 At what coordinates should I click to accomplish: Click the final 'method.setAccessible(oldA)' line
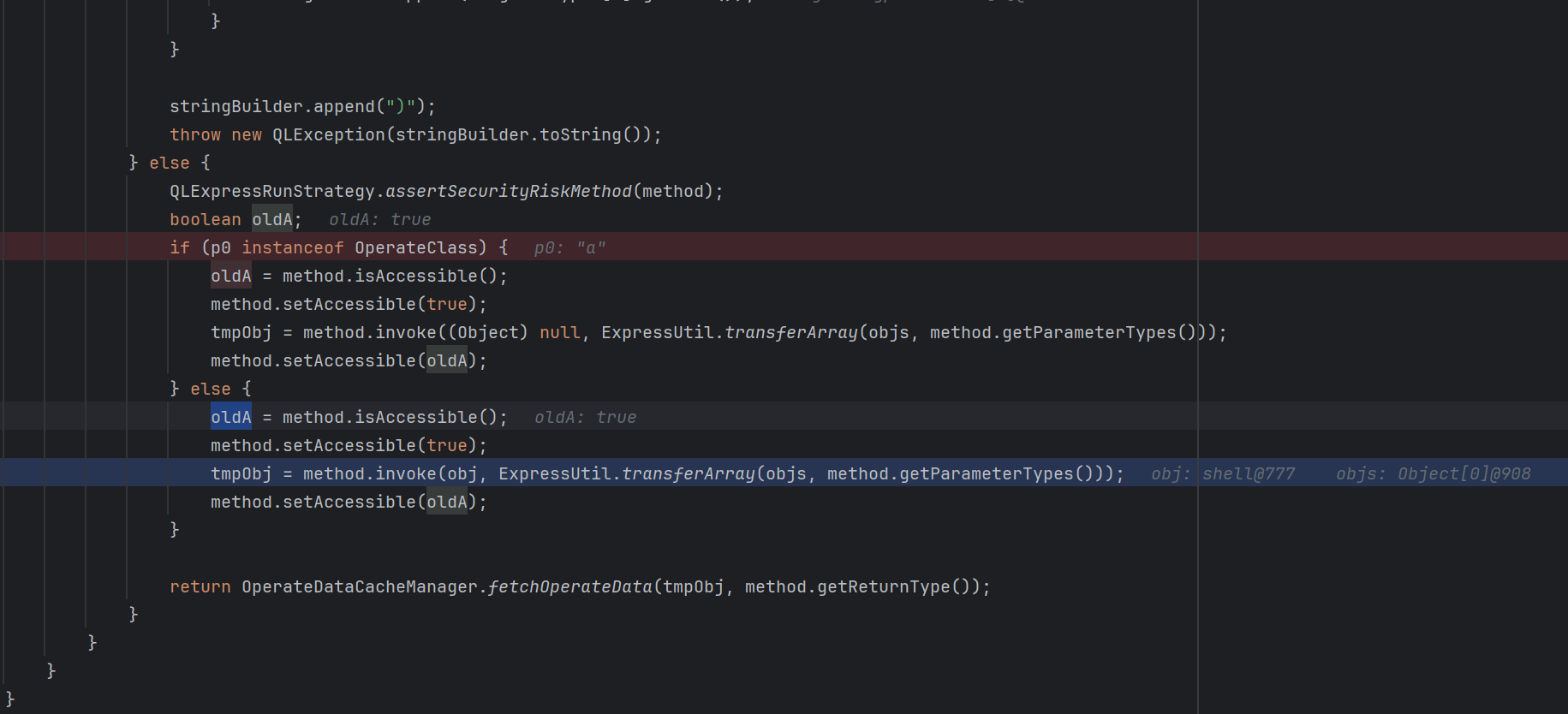pos(349,502)
